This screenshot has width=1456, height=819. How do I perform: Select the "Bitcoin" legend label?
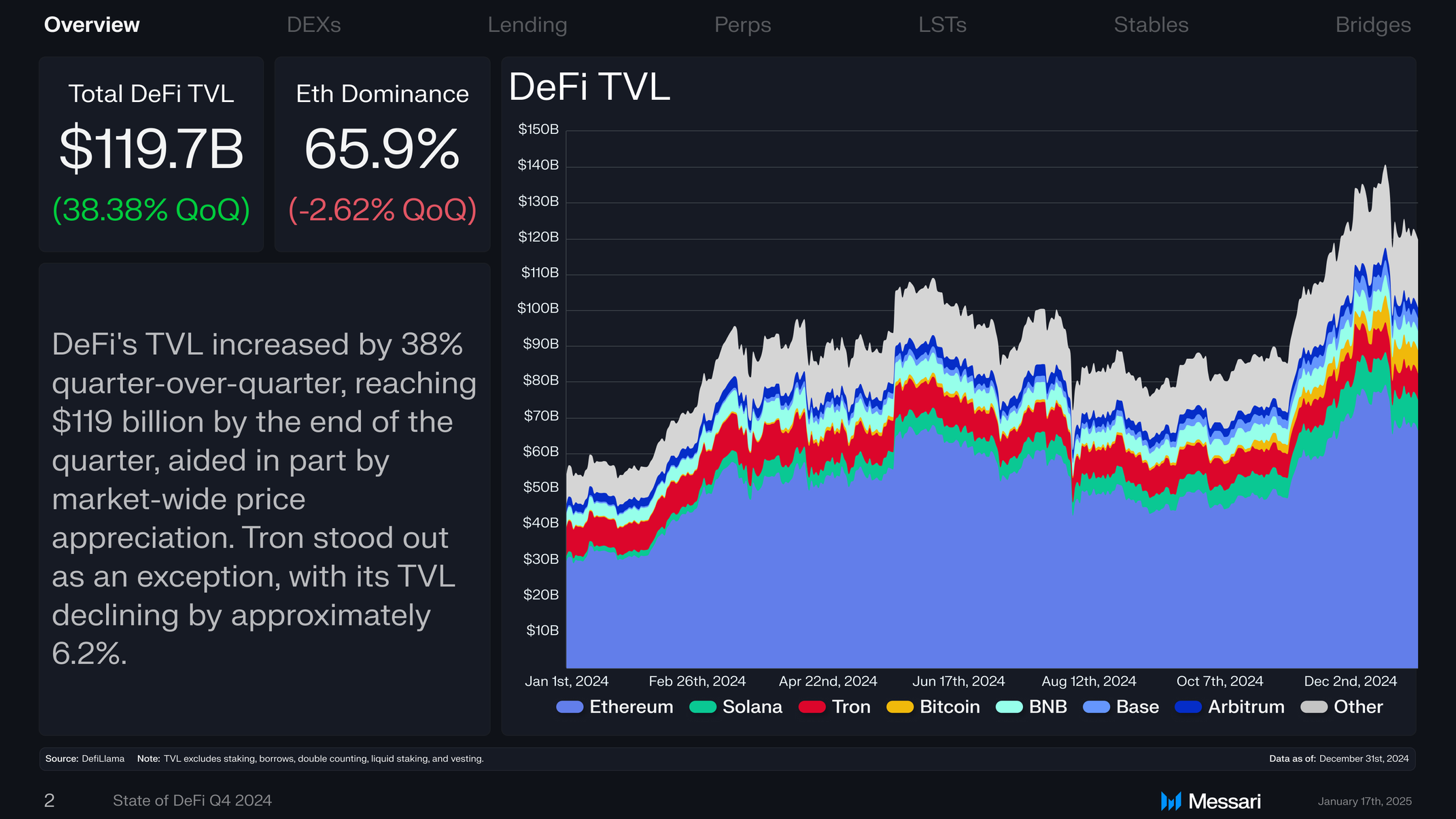(x=950, y=707)
